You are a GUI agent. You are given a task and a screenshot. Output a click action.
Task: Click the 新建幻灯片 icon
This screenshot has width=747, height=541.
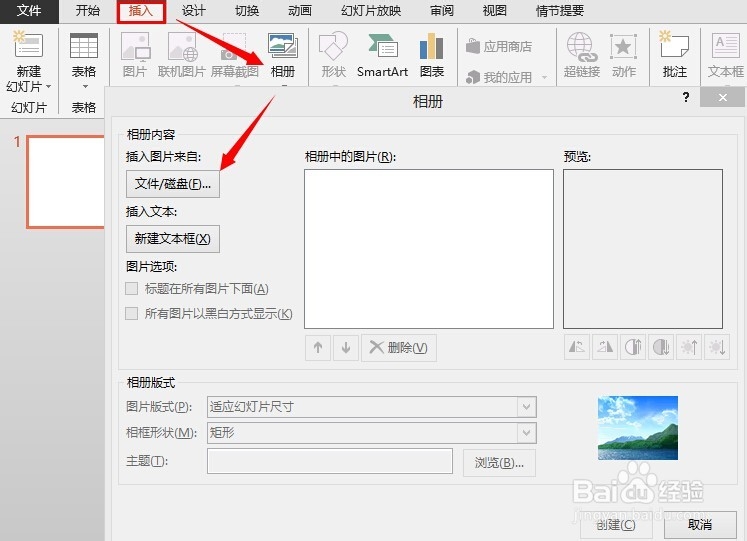click(x=28, y=44)
